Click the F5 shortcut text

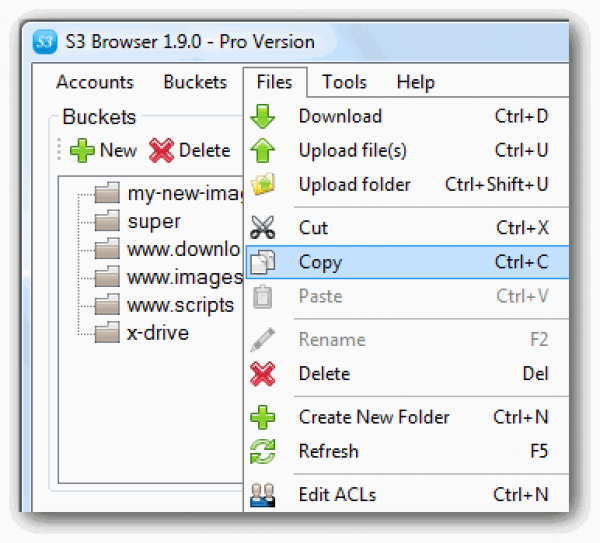539,451
